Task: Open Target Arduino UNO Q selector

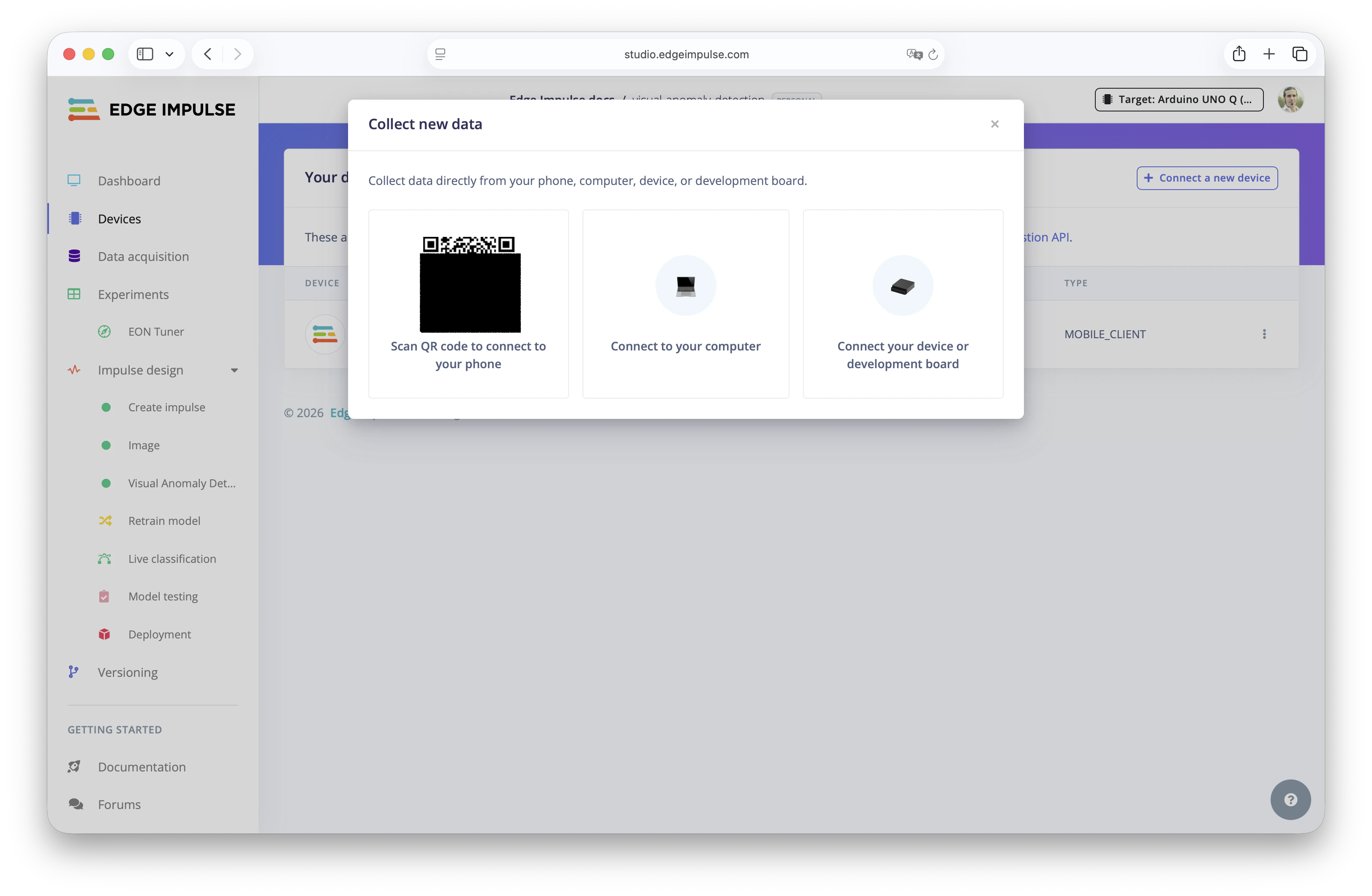Action: pyautogui.click(x=1179, y=100)
